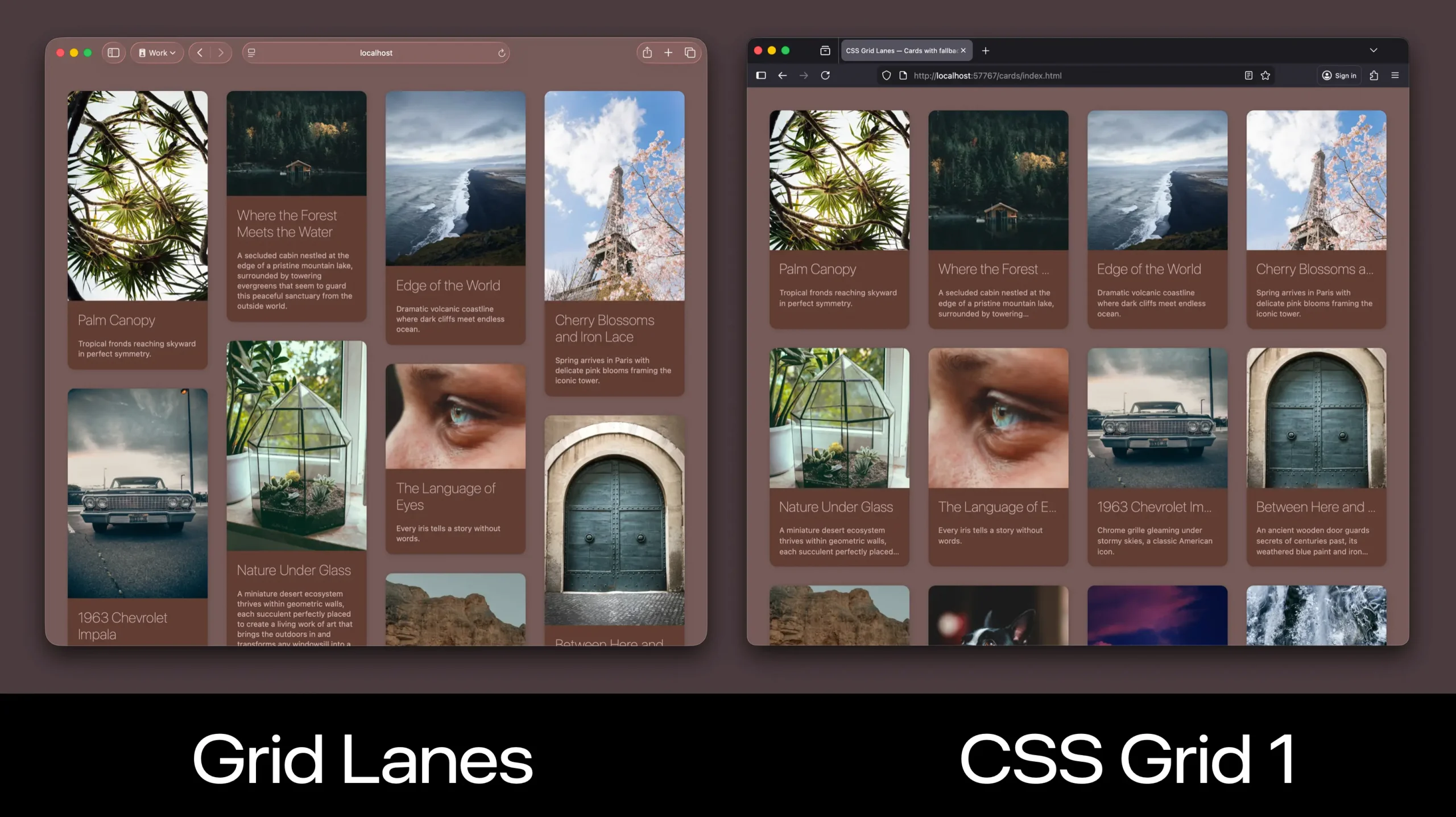Click the back arrow in Safari
The width and height of the screenshot is (1456, 817).
click(x=199, y=52)
